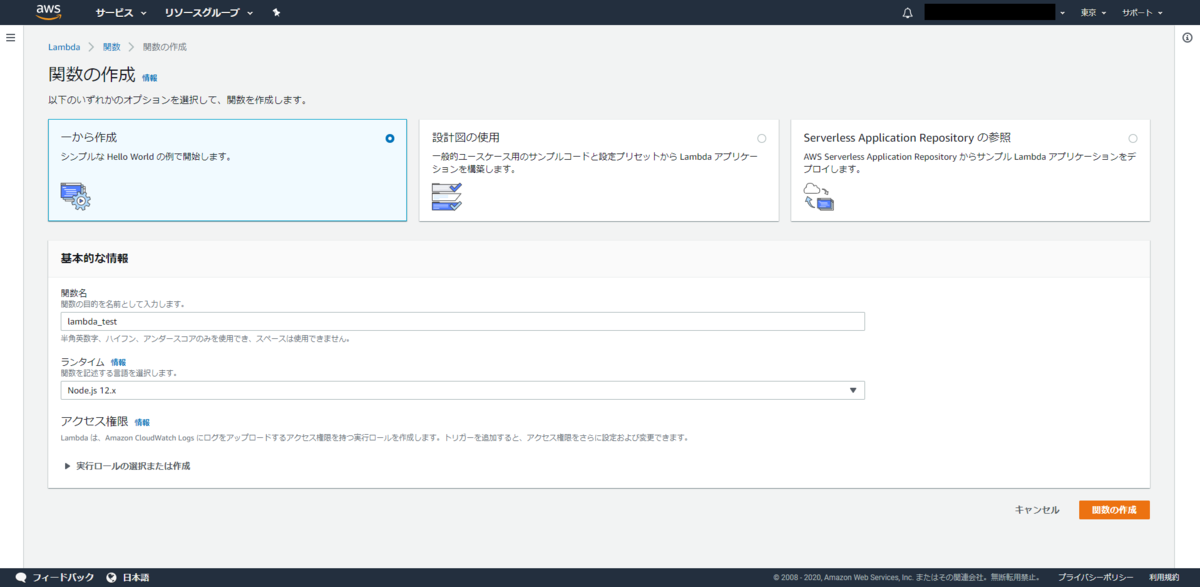Open the サービス dropdown menu
The image size is (1200, 587).
coord(121,13)
